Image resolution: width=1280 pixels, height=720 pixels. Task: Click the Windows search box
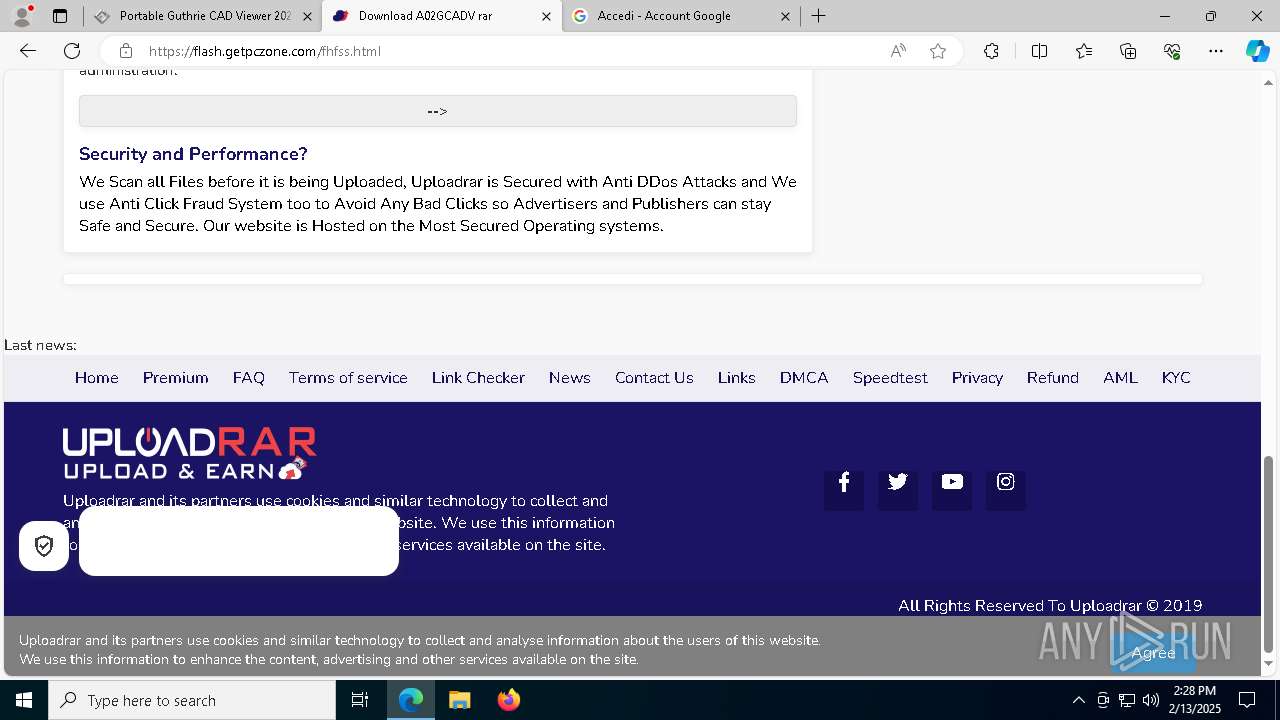[x=192, y=700]
